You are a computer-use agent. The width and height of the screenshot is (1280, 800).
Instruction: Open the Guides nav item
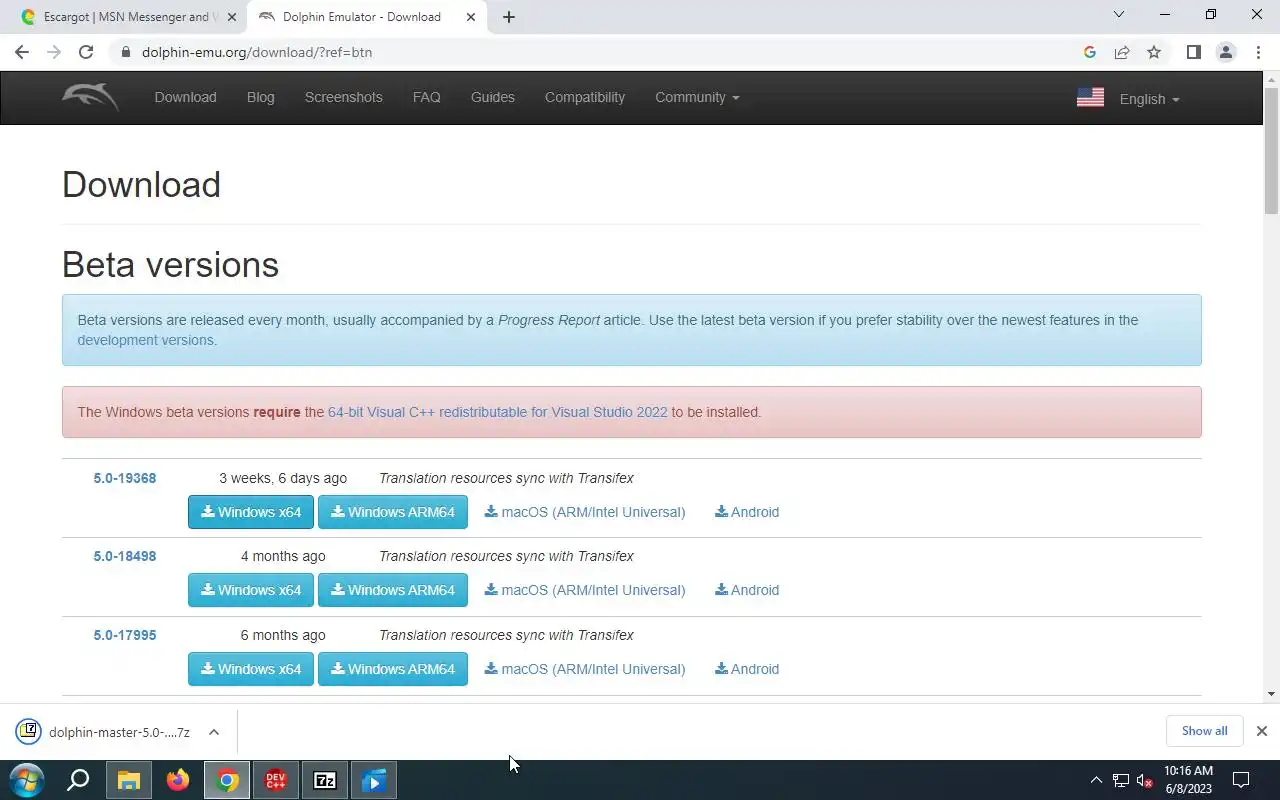point(493,97)
